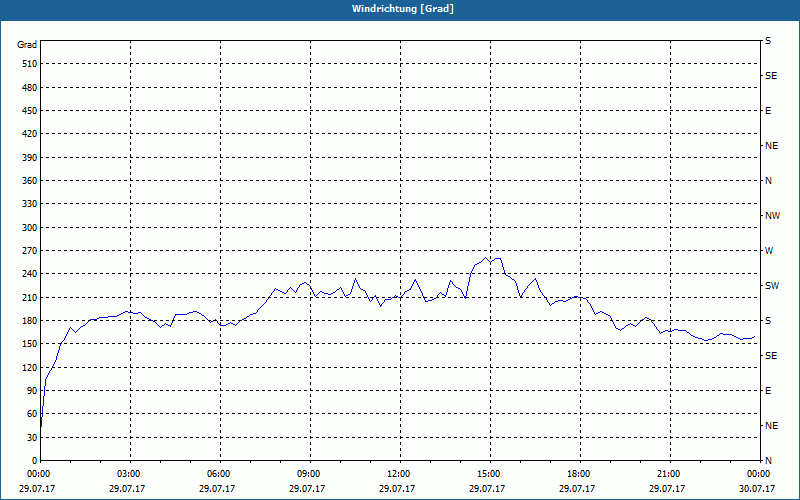Click the N compass label level with 360

click(x=768, y=181)
